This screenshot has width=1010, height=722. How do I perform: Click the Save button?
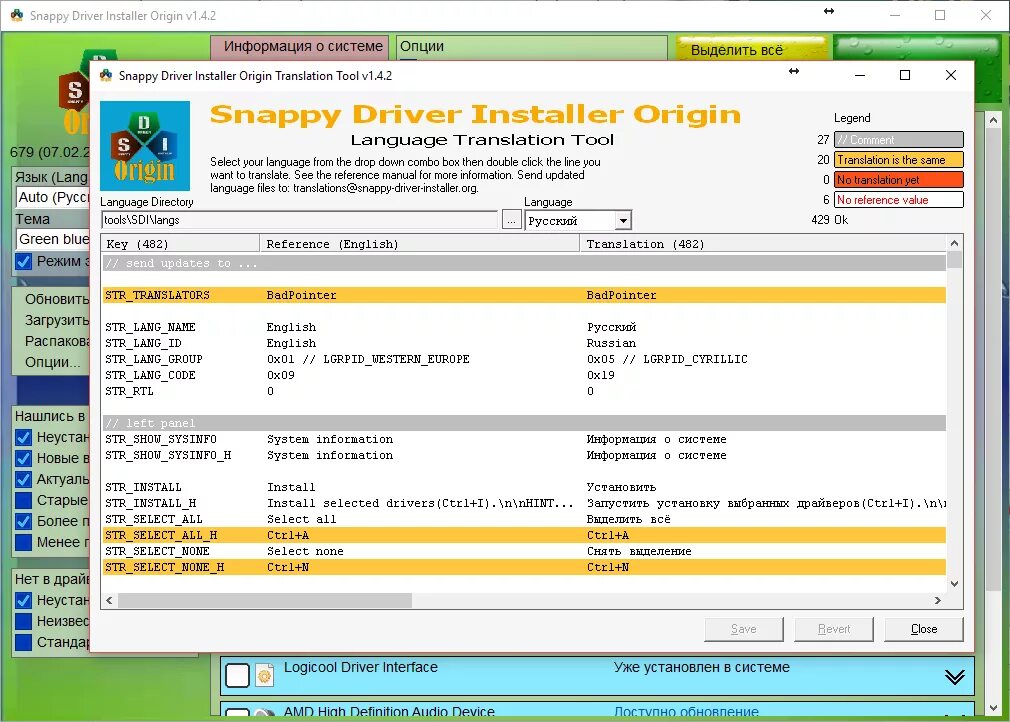744,629
